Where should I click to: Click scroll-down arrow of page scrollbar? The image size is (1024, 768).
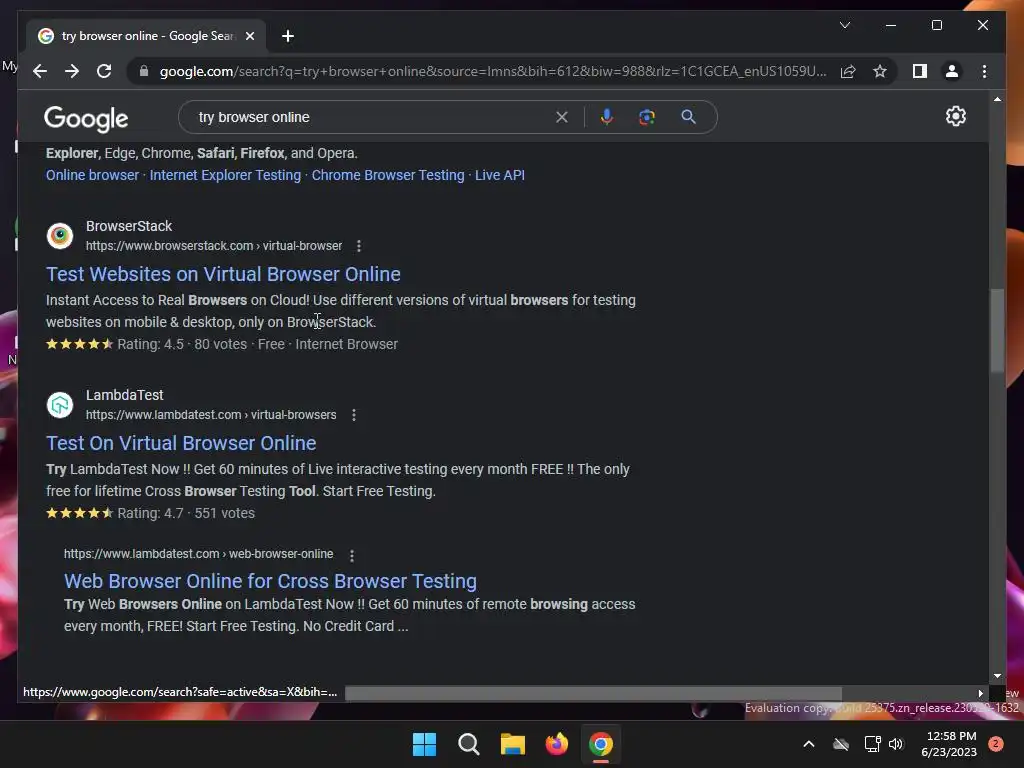[x=997, y=677]
